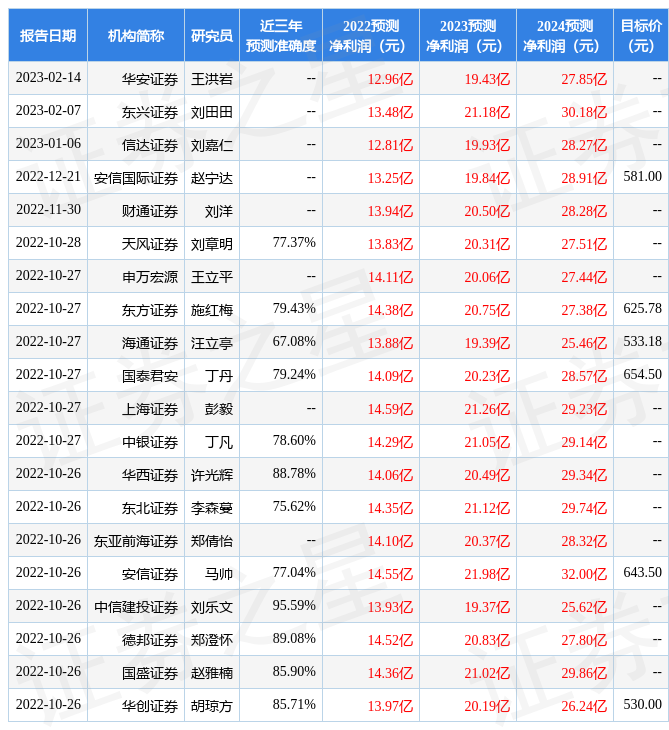Click researcher 王洪岩
The width and height of the screenshot is (669, 730).
click(x=212, y=79)
